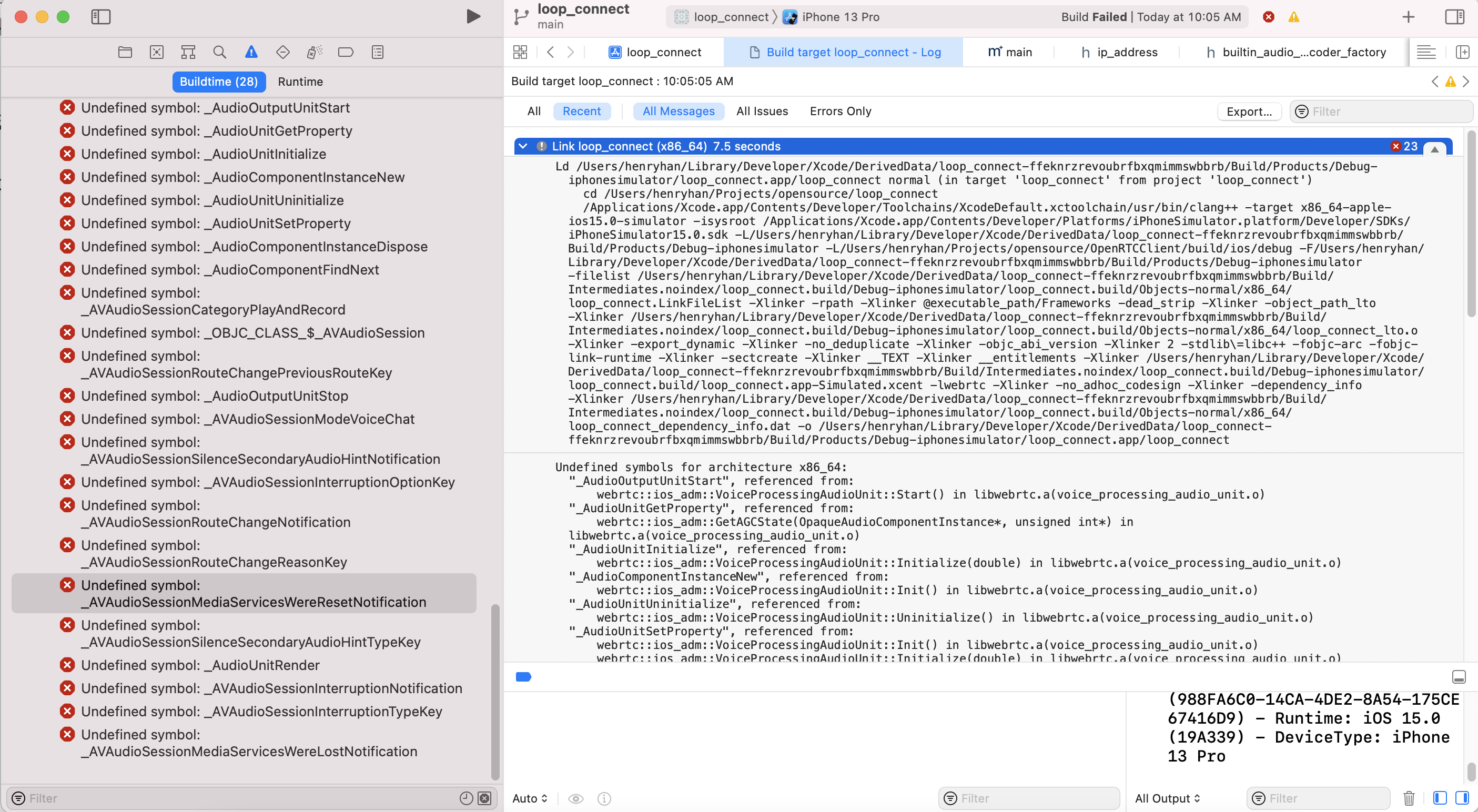Click the related items grid icon
The image size is (1478, 812).
point(520,52)
